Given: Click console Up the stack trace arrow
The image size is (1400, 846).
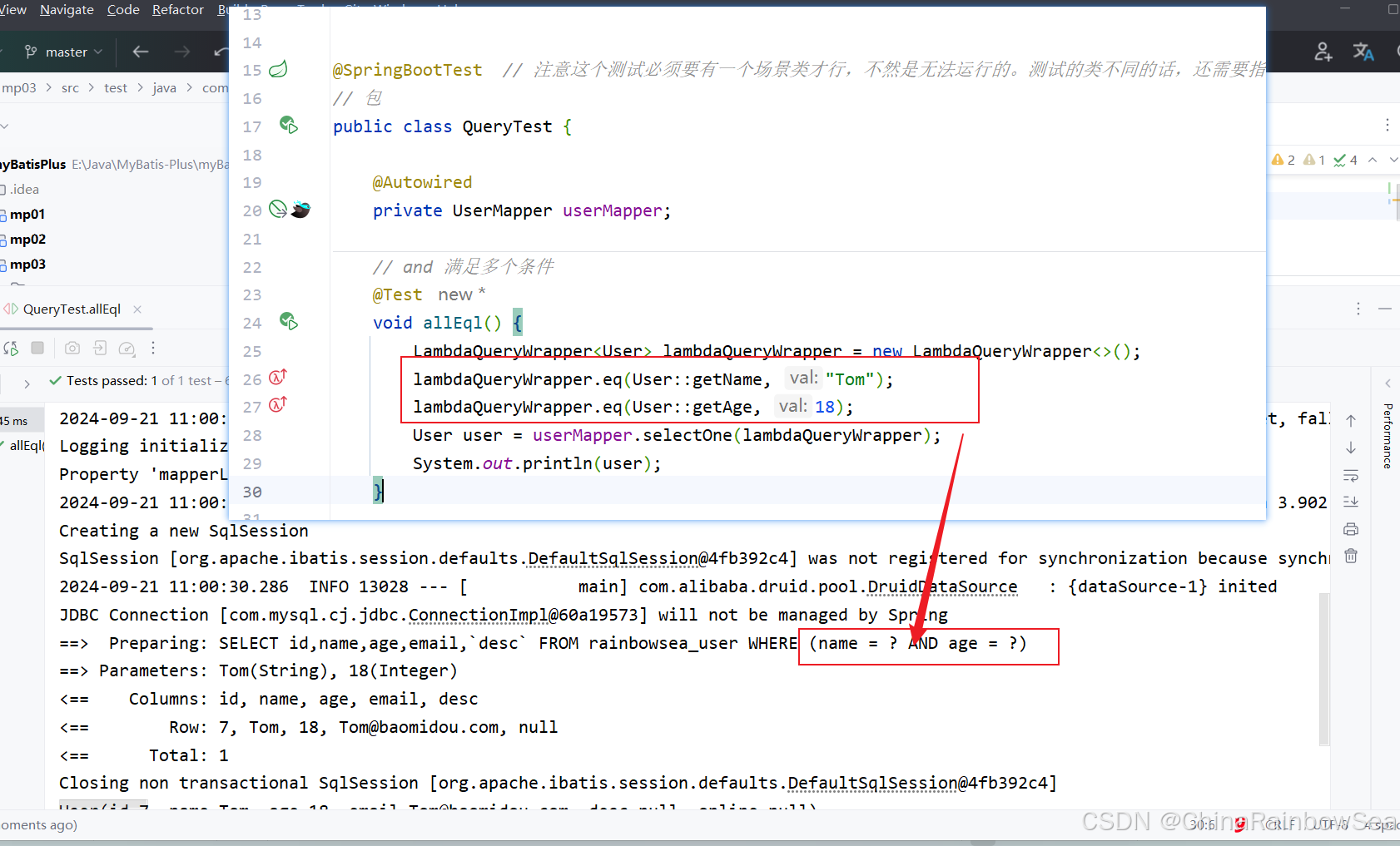Looking at the screenshot, I should pos(1351,421).
